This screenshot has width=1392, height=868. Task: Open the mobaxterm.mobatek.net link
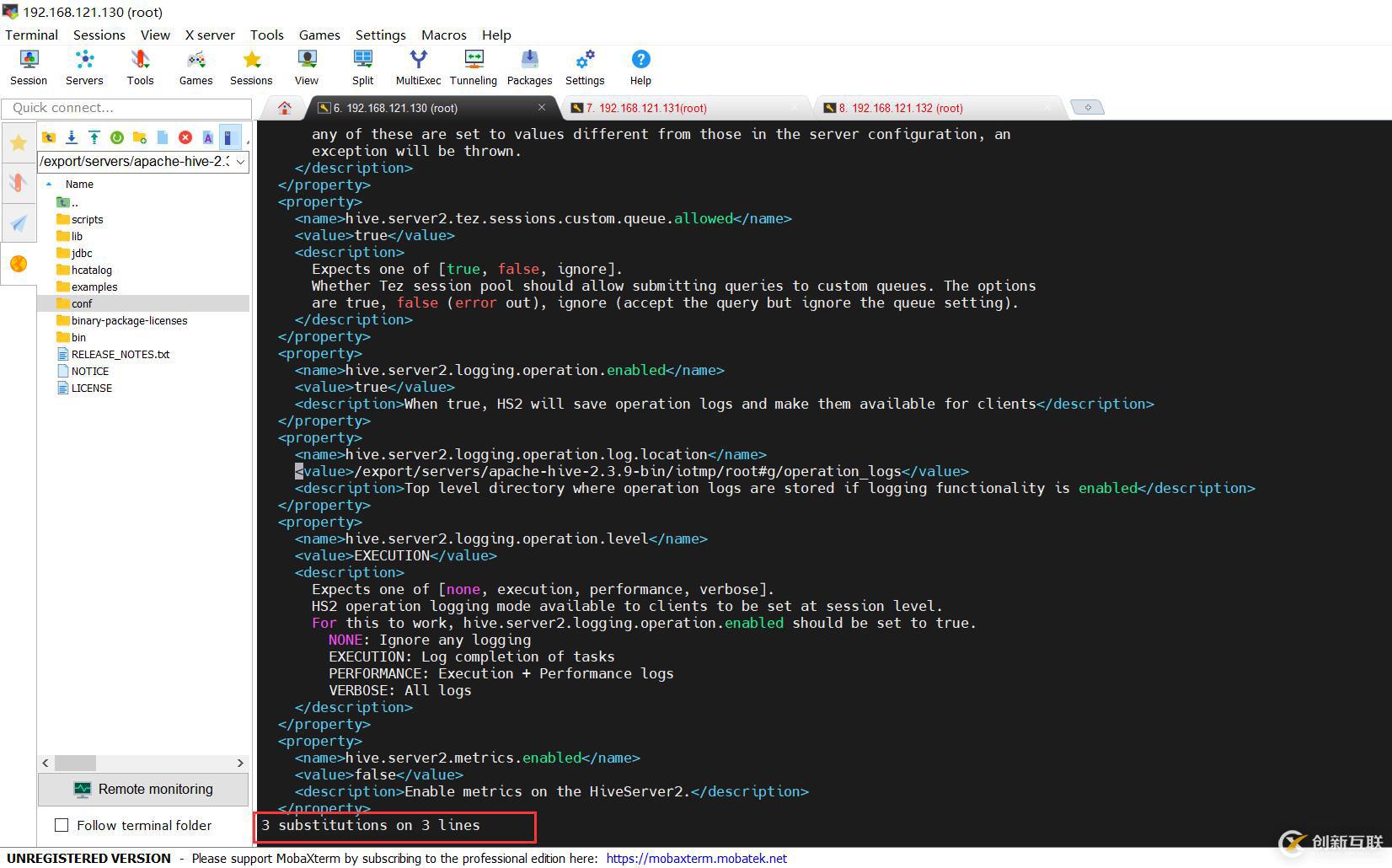pyautogui.click(x=696, y=858)
